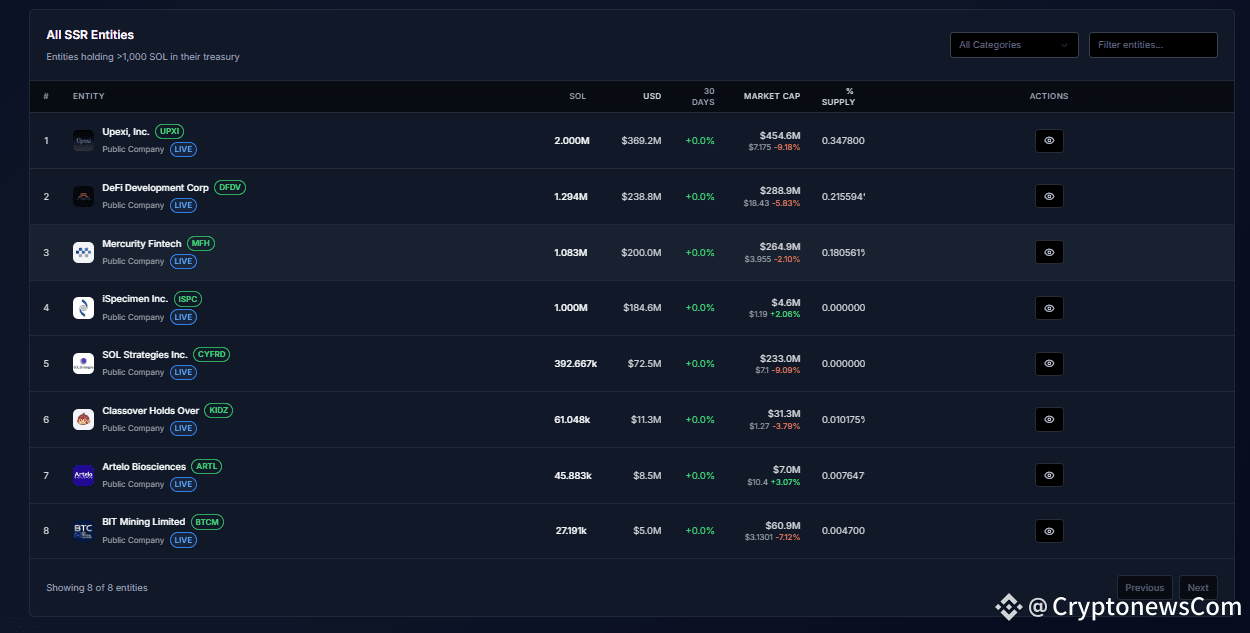The height and width of the screenshot is (633, 1250).
Task: Click the KIDZ ticker badge
Action: coord(218,411)
